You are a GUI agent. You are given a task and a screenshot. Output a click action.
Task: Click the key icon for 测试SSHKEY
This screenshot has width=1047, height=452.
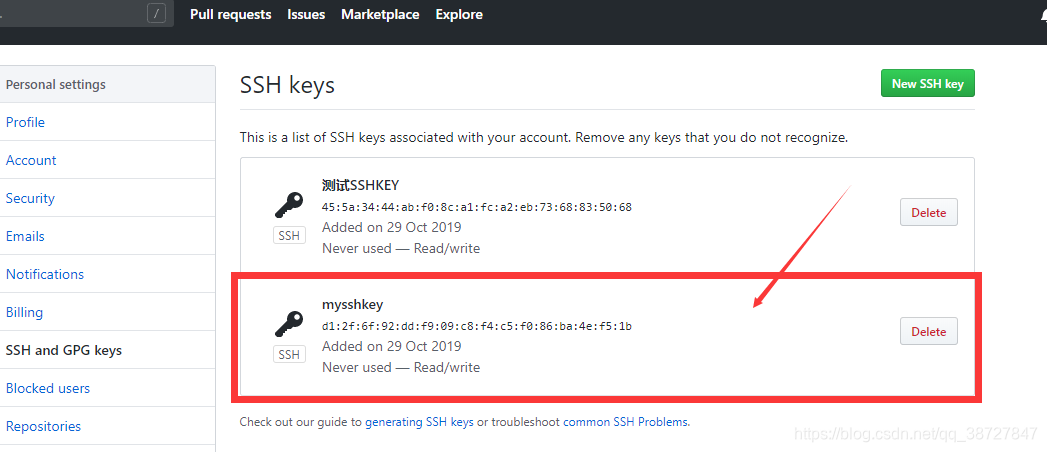[x=289, y=205]
